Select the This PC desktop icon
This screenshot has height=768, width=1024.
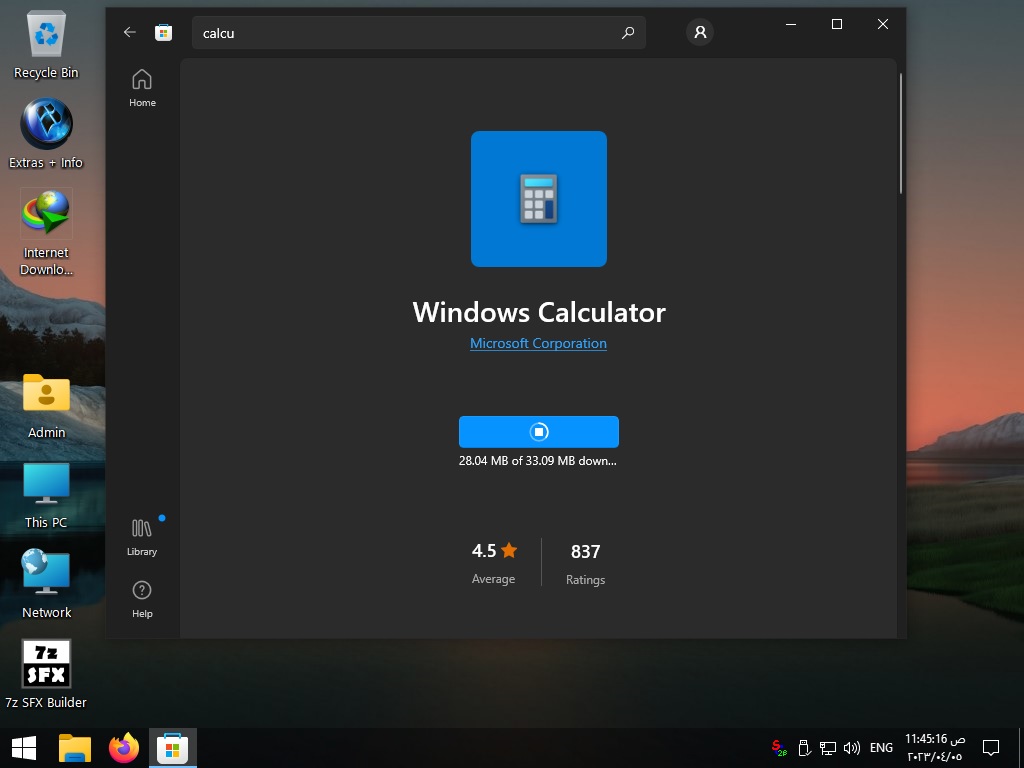click(x=46, y=496)
